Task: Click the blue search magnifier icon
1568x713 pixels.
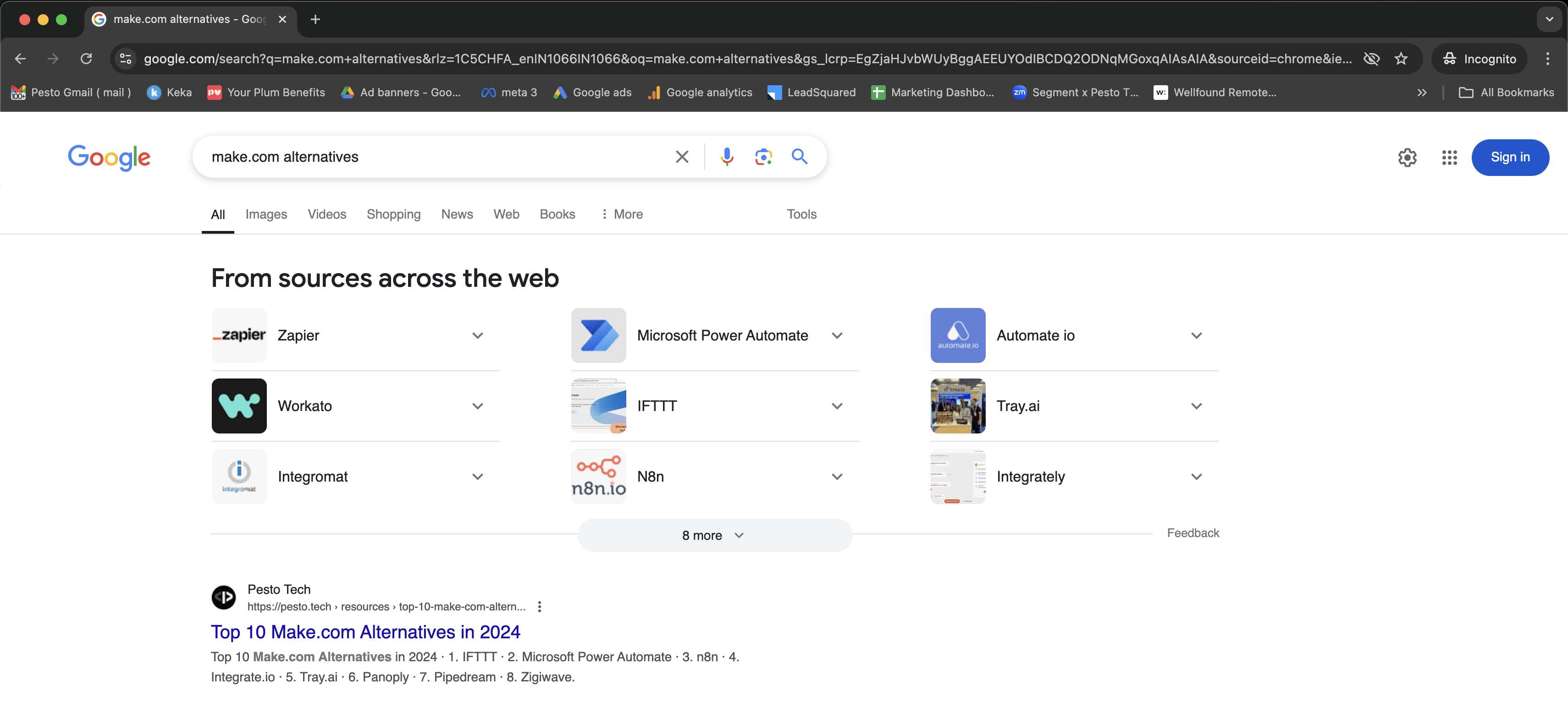Action: pos(799,157)
